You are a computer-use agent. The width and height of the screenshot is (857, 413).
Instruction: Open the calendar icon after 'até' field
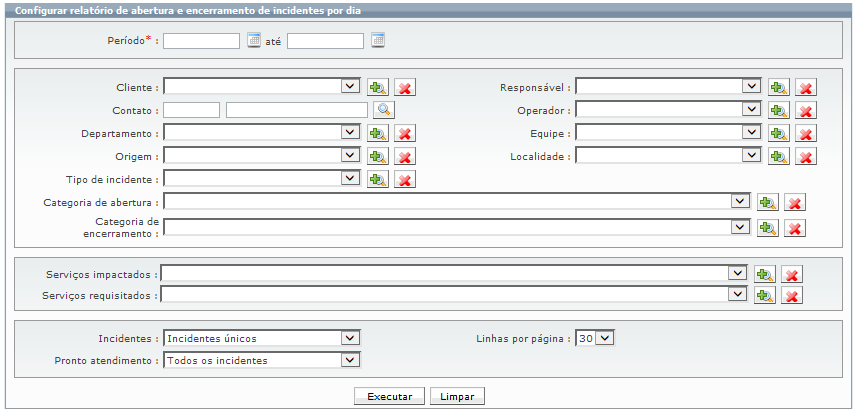pyautogui.click(x=378, y=40)
